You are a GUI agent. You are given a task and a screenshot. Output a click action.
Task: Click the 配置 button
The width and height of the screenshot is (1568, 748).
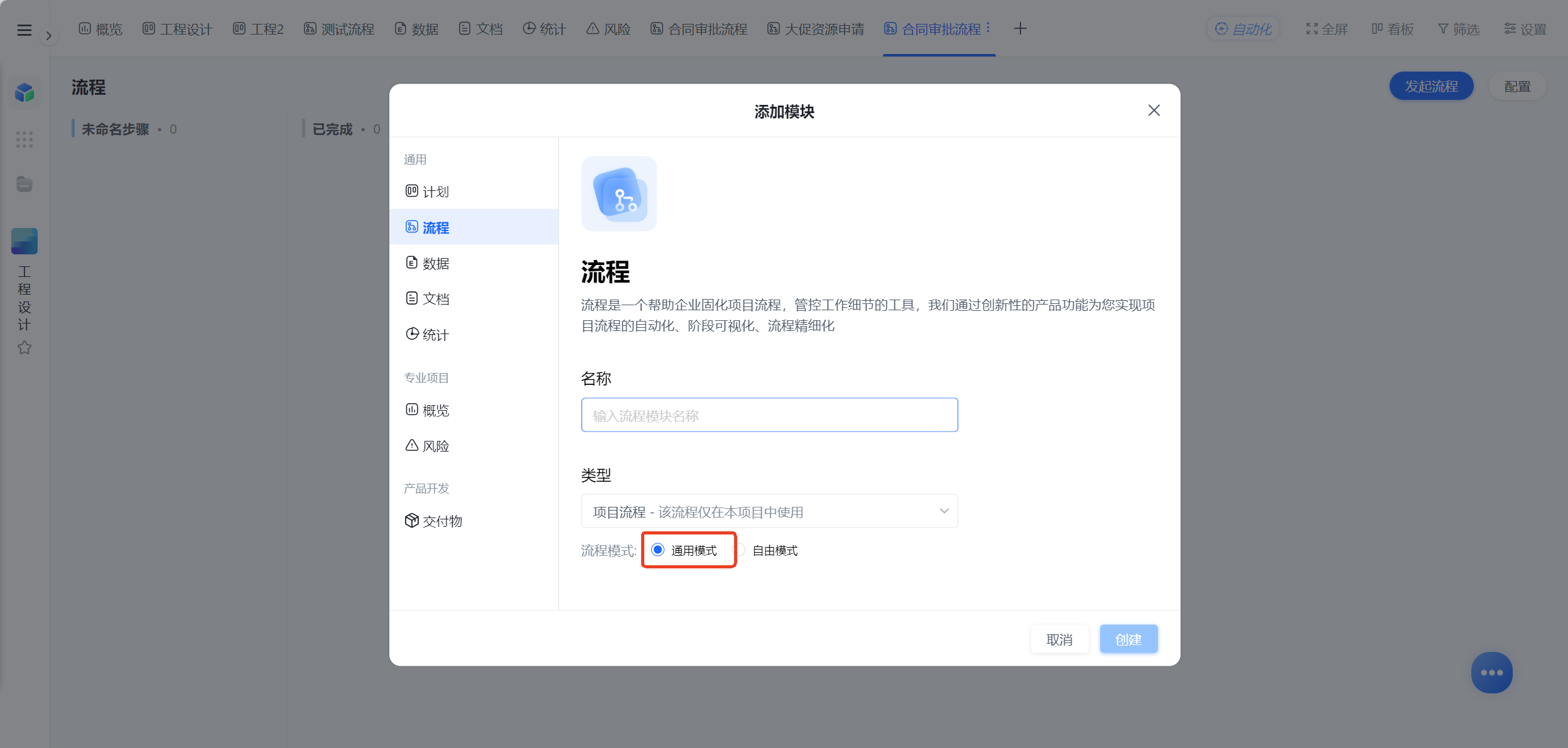pyautogui.click(x=1517, y=87)
